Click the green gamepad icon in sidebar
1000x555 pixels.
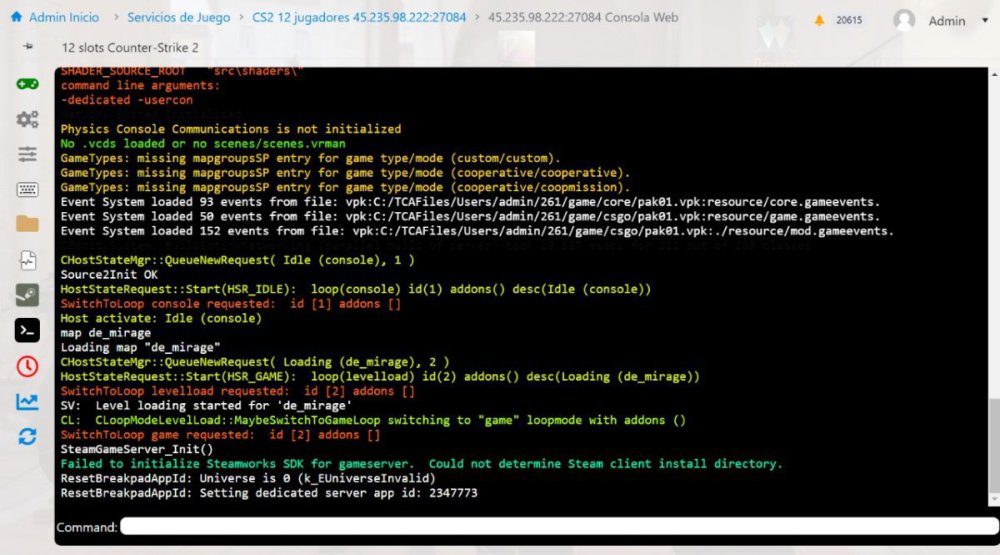point(27,84)
